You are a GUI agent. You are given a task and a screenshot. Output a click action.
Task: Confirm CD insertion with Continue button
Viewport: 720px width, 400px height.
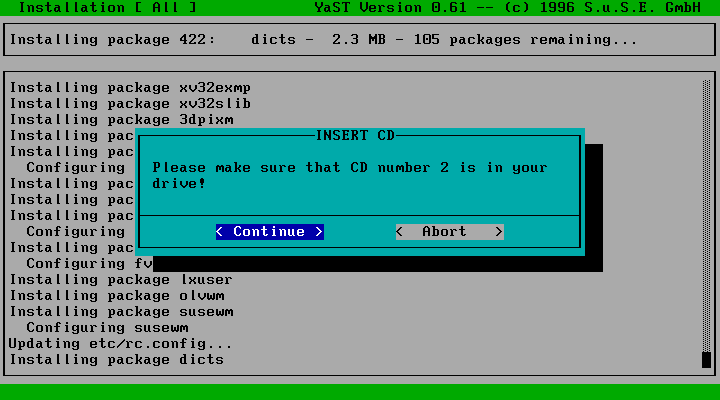[270, 232]
